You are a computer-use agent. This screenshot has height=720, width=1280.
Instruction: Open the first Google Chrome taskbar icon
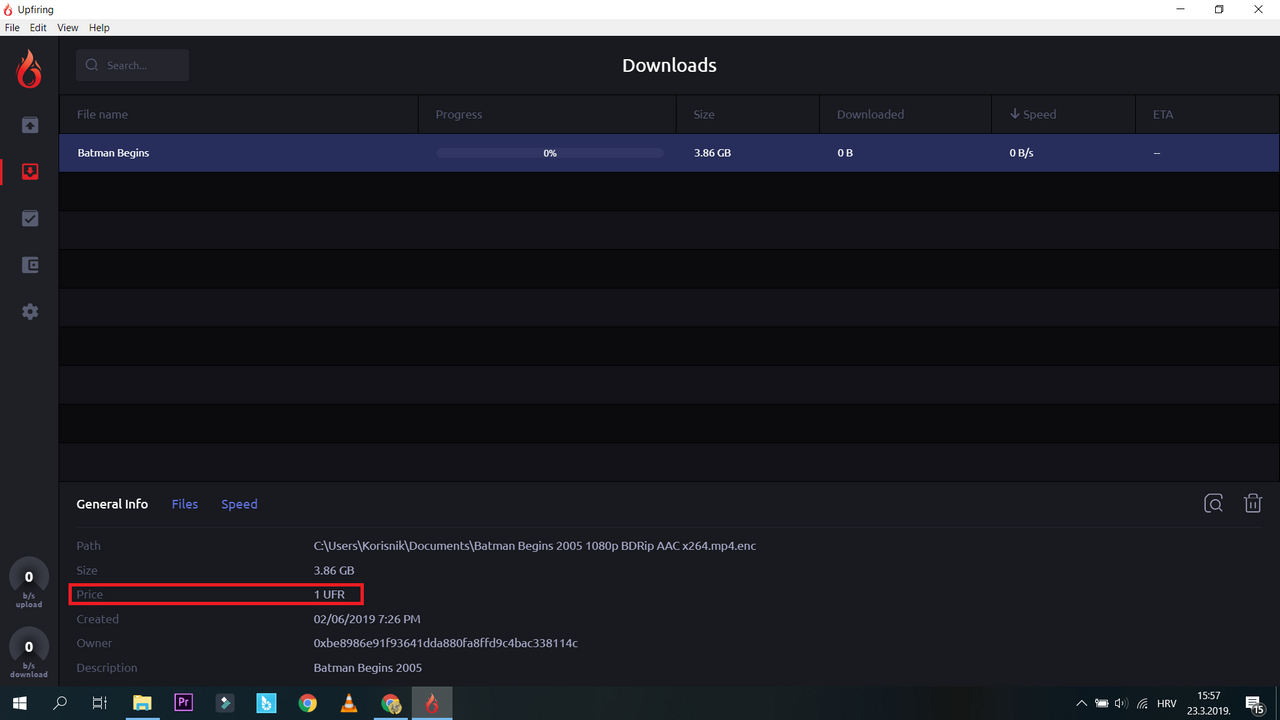tap(308, 703)
